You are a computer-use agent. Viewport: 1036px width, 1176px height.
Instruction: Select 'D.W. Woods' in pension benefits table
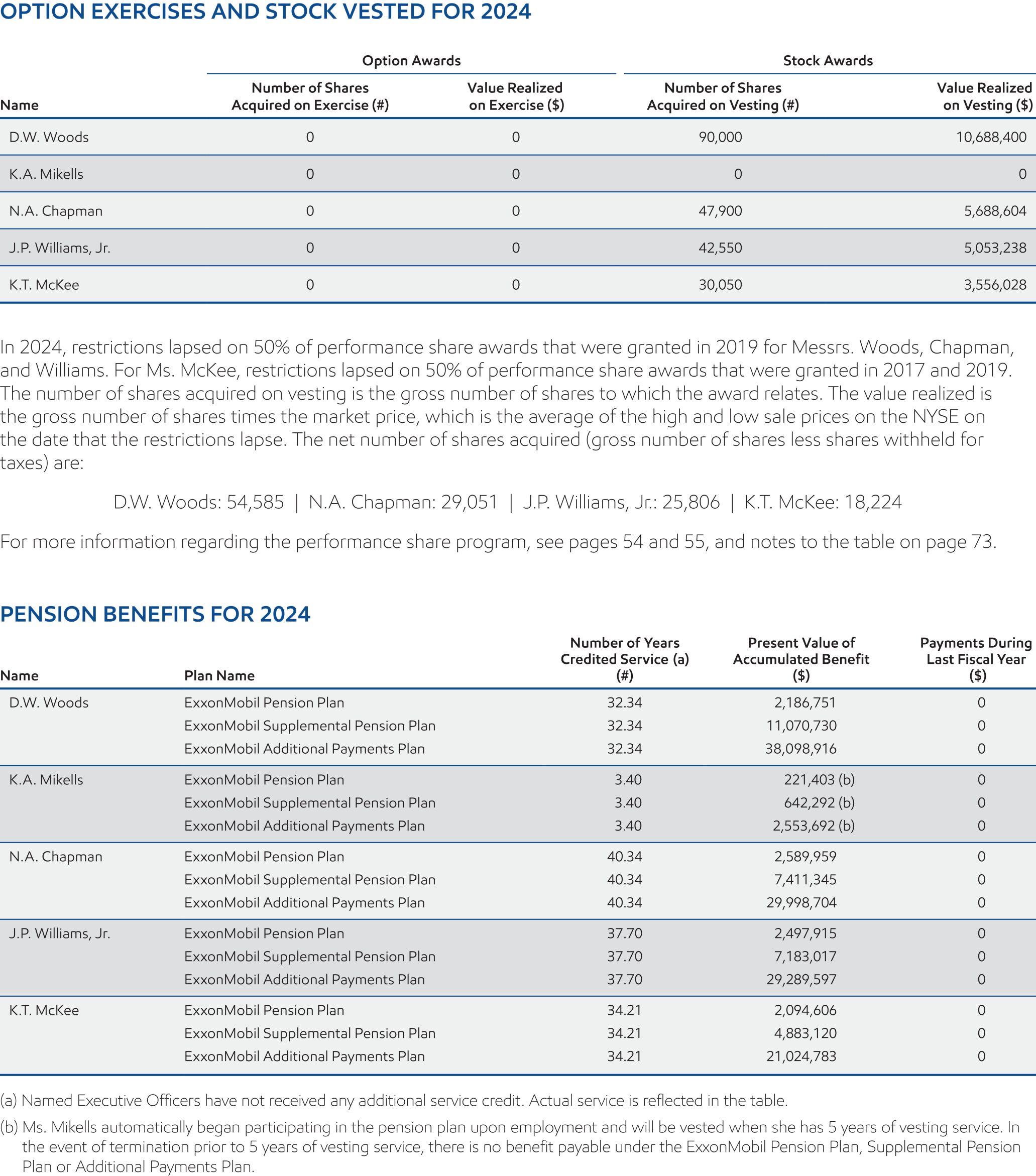[x=49, y=702]
